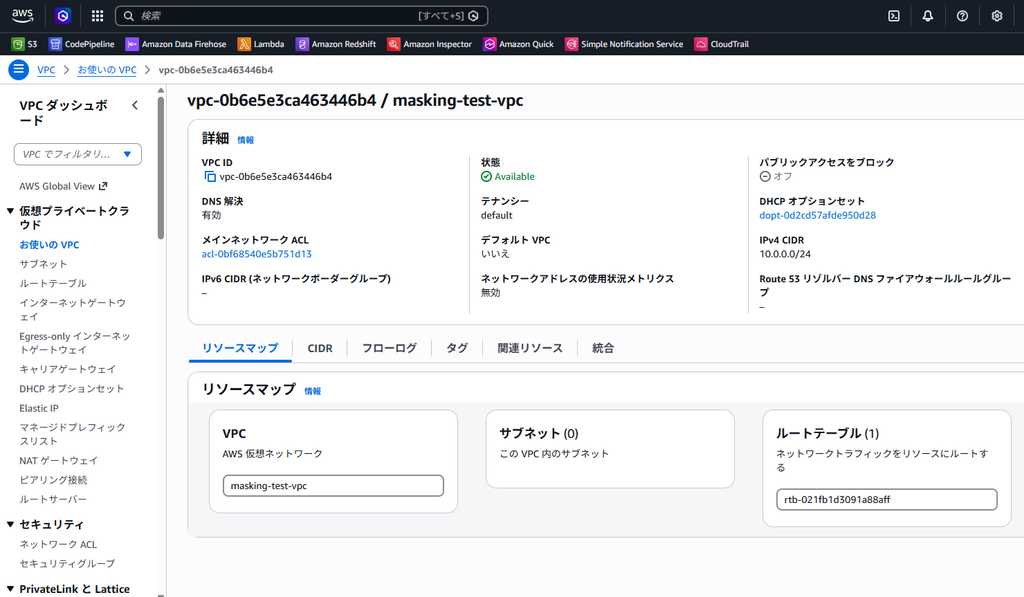Click in the top search field
1024x597 pixels.
tap(301, 16)
